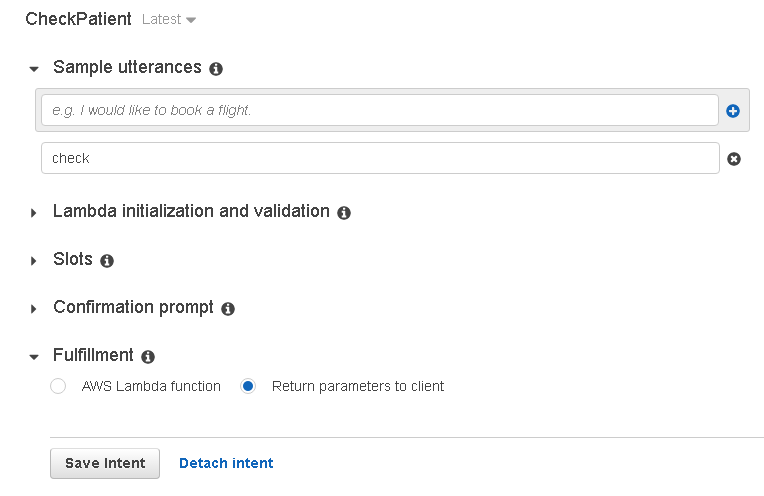Click the Save Intent button
The height and width of the screenshot is (496, 764).
pyautogui.click(x=105, y=463)
